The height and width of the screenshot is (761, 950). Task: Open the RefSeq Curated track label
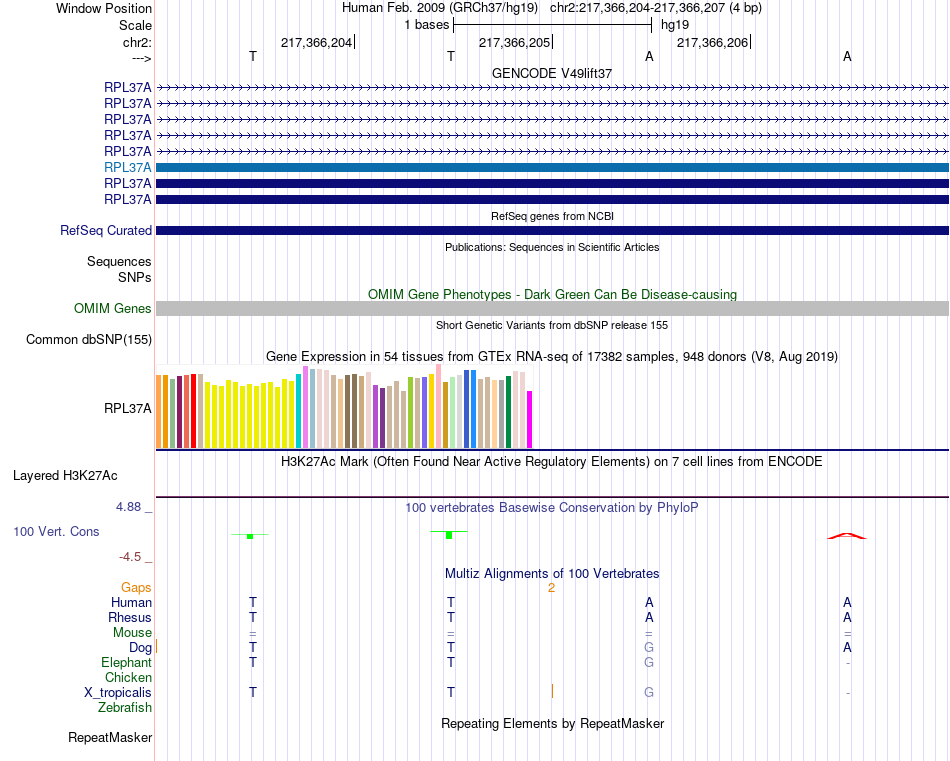coord(106,230)
